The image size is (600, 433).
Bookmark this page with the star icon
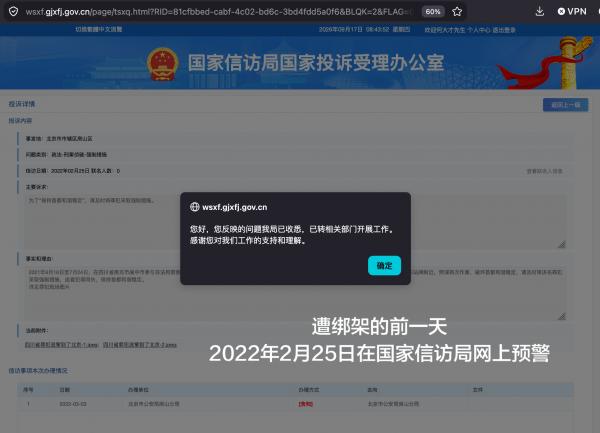(x=457, y=12)
